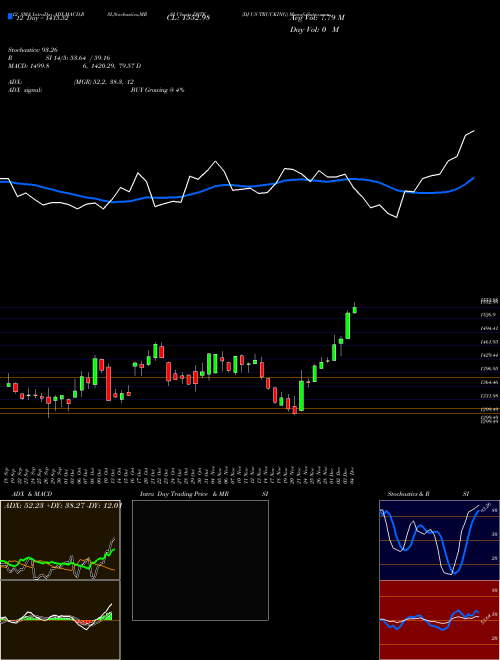Click the 1494.41 price axis label

[x=489, y=328]
